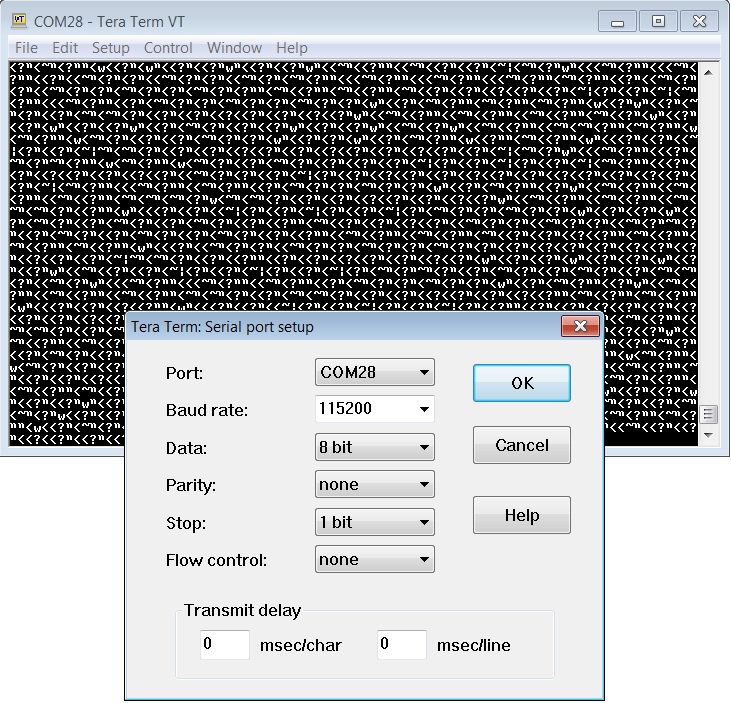Expand the Port dropdown showing COM28
Screen dimensions: 731x703
pos(375,372)
